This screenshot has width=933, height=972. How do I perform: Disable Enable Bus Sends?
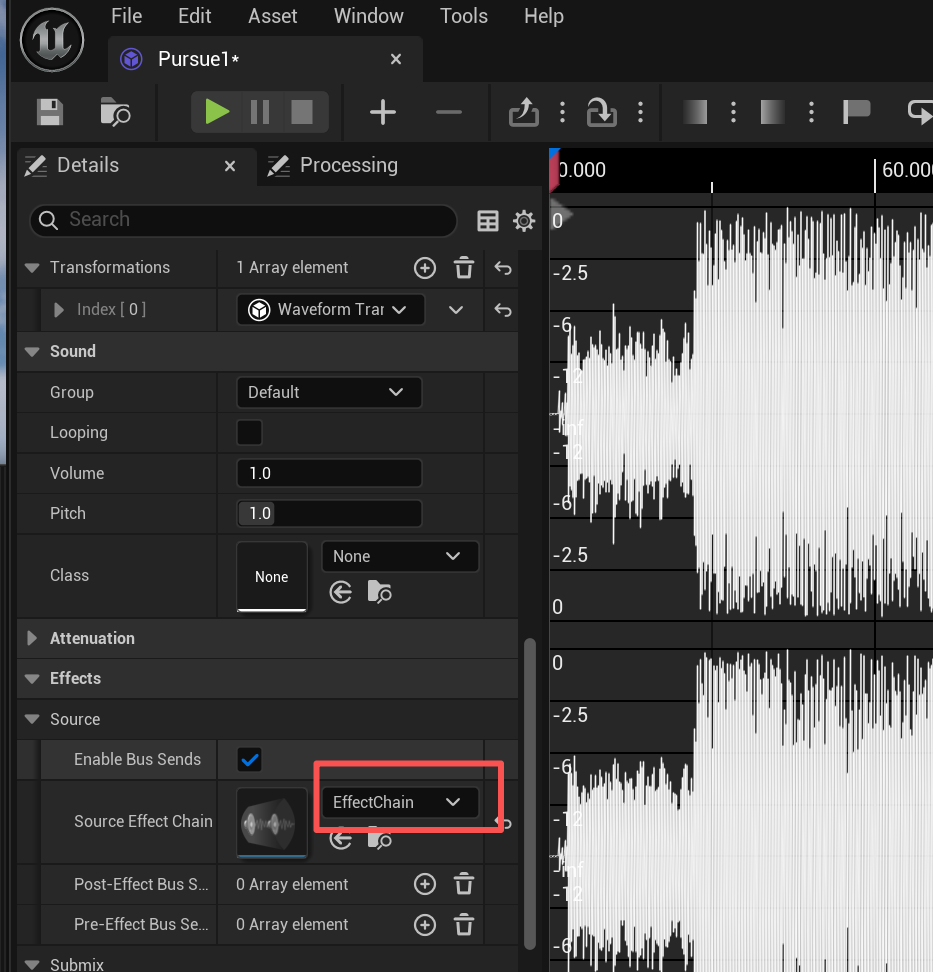coord(248,759)
